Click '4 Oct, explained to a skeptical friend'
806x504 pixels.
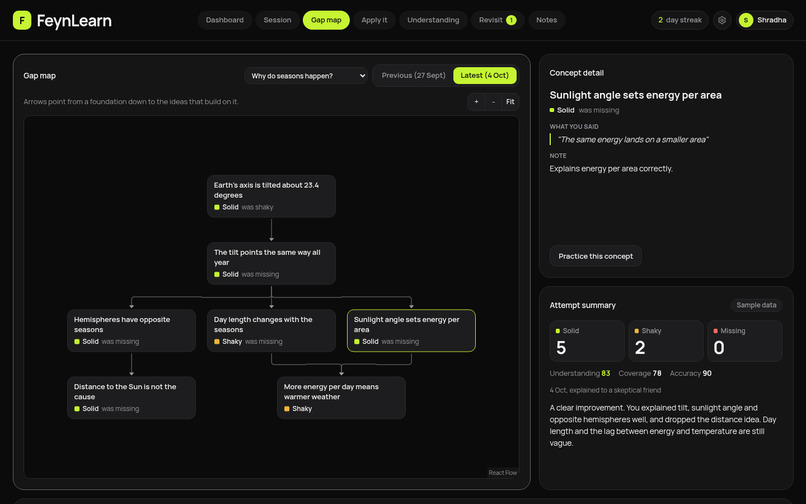pyautogui.click(x=605, y=390)
